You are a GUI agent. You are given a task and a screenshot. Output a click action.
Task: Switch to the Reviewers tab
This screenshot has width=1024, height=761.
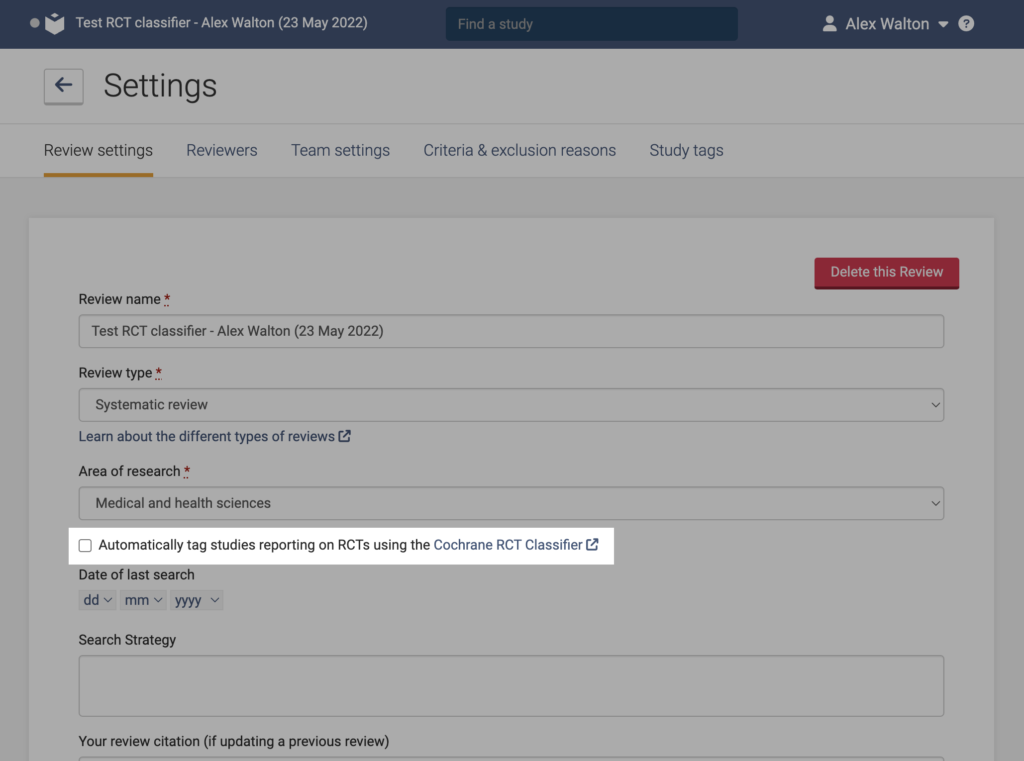coord(221,150)
